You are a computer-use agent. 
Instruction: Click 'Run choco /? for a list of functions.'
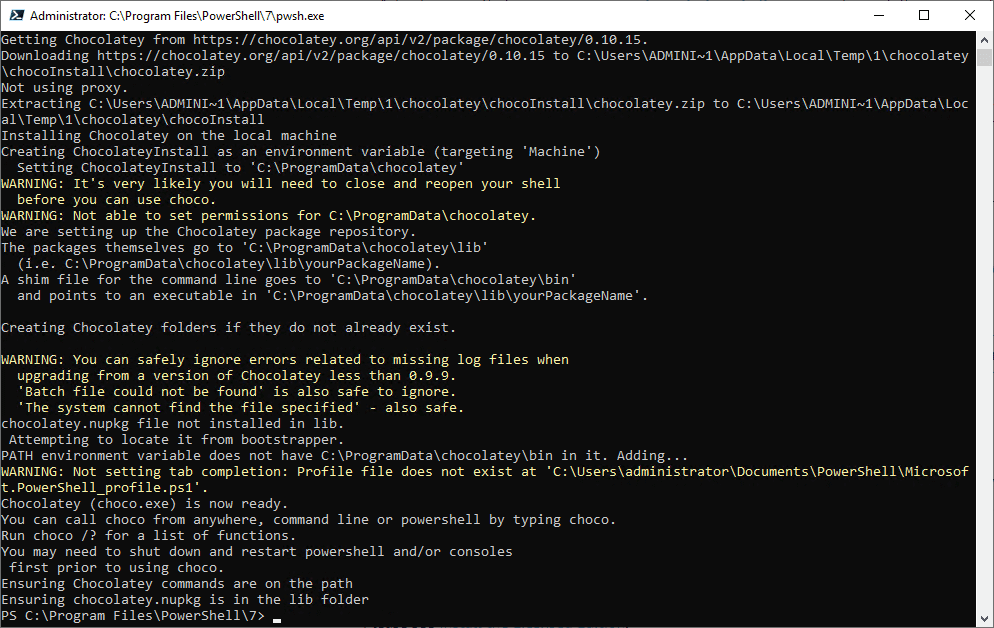[x=148, y=535]
